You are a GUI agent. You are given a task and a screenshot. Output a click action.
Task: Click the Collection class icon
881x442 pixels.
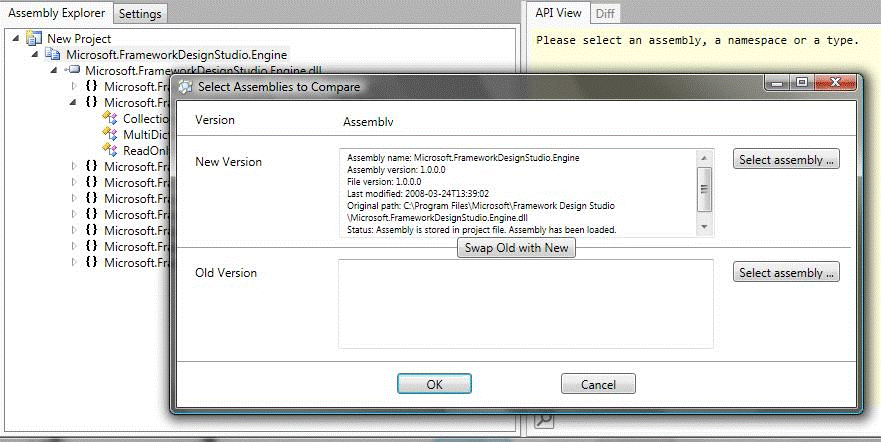109,118
